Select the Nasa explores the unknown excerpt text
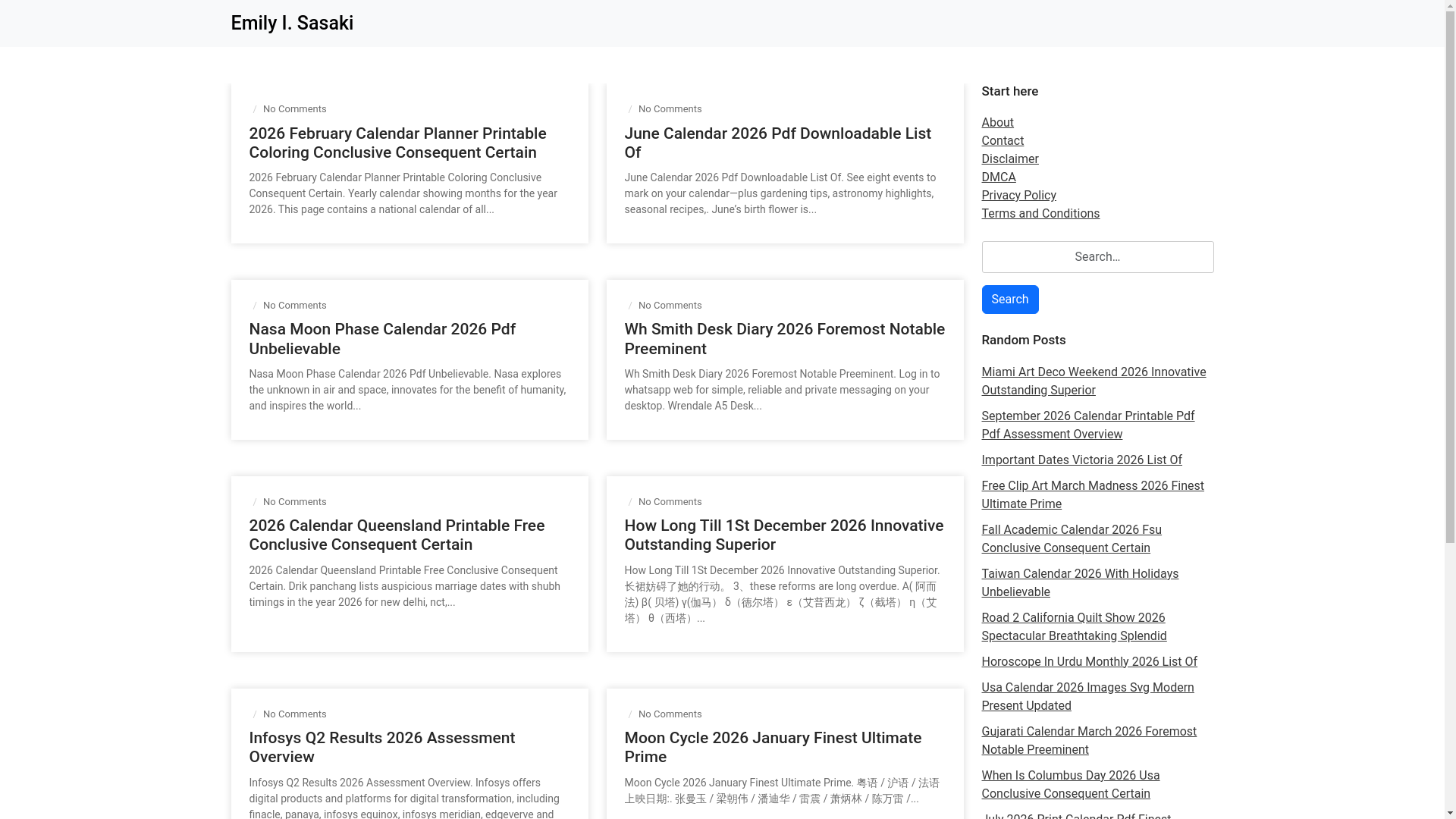 tap(407, 390)
